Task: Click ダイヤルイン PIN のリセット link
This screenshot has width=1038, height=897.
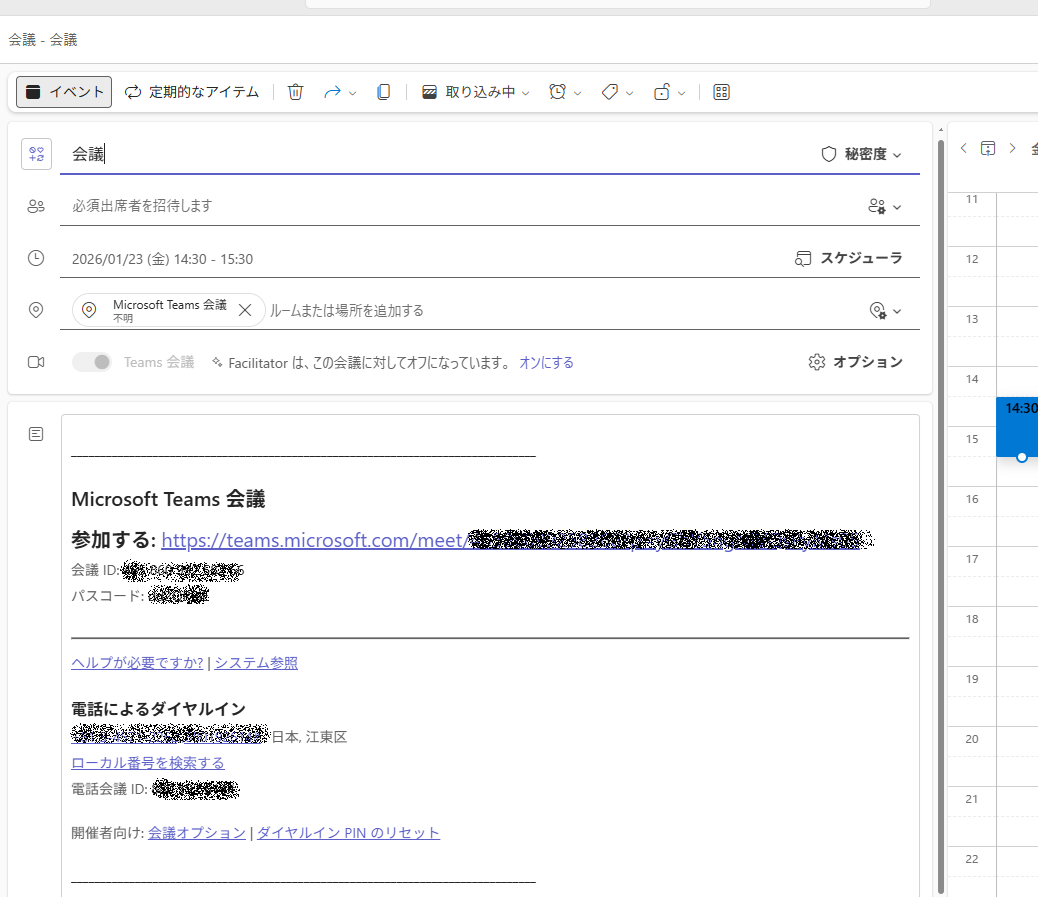Action: pos(348,833)
